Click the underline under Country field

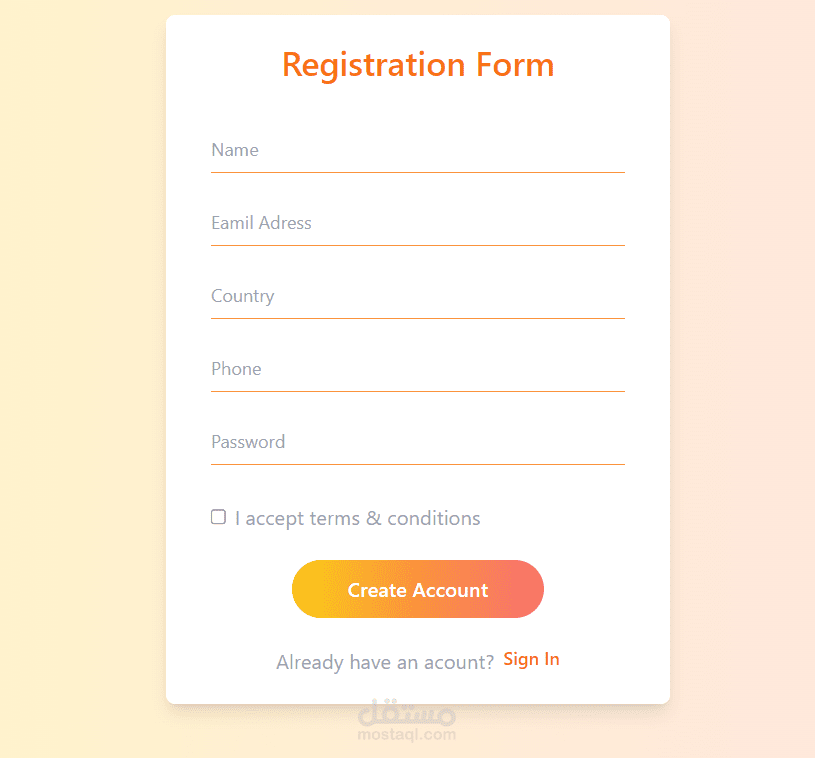tap(417, 318)
